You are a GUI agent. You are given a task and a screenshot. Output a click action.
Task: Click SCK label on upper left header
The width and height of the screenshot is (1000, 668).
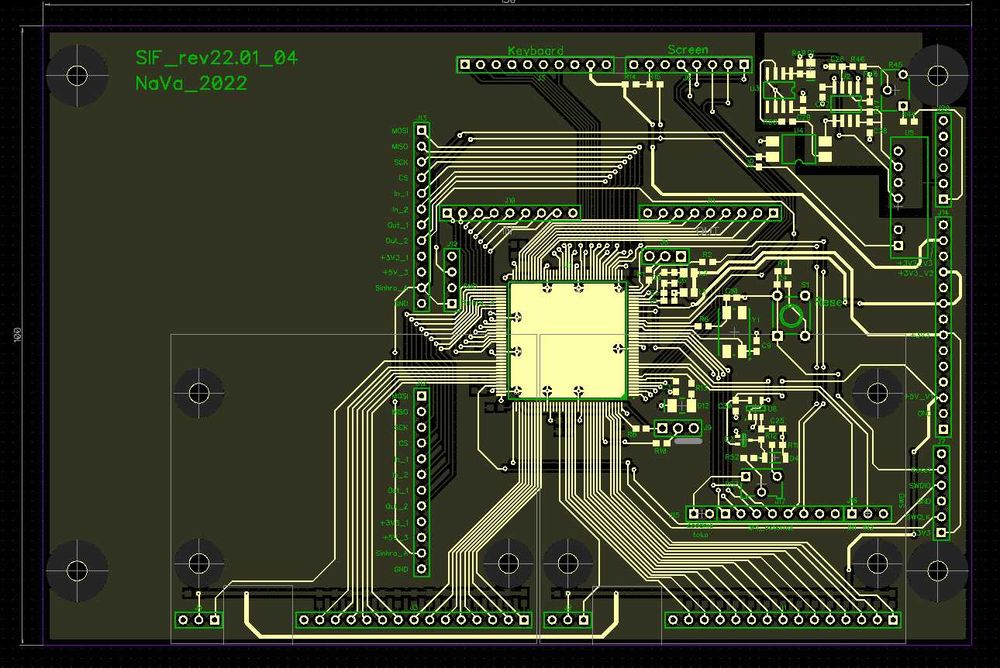pyautogui.click(x=401, y=163)
